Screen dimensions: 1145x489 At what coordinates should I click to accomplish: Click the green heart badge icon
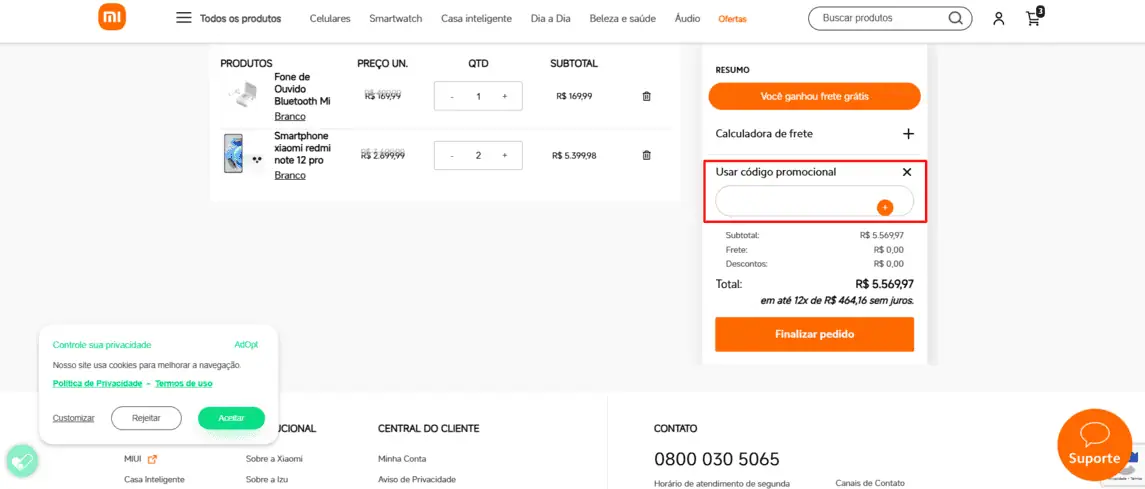click(x=22, y=461)
